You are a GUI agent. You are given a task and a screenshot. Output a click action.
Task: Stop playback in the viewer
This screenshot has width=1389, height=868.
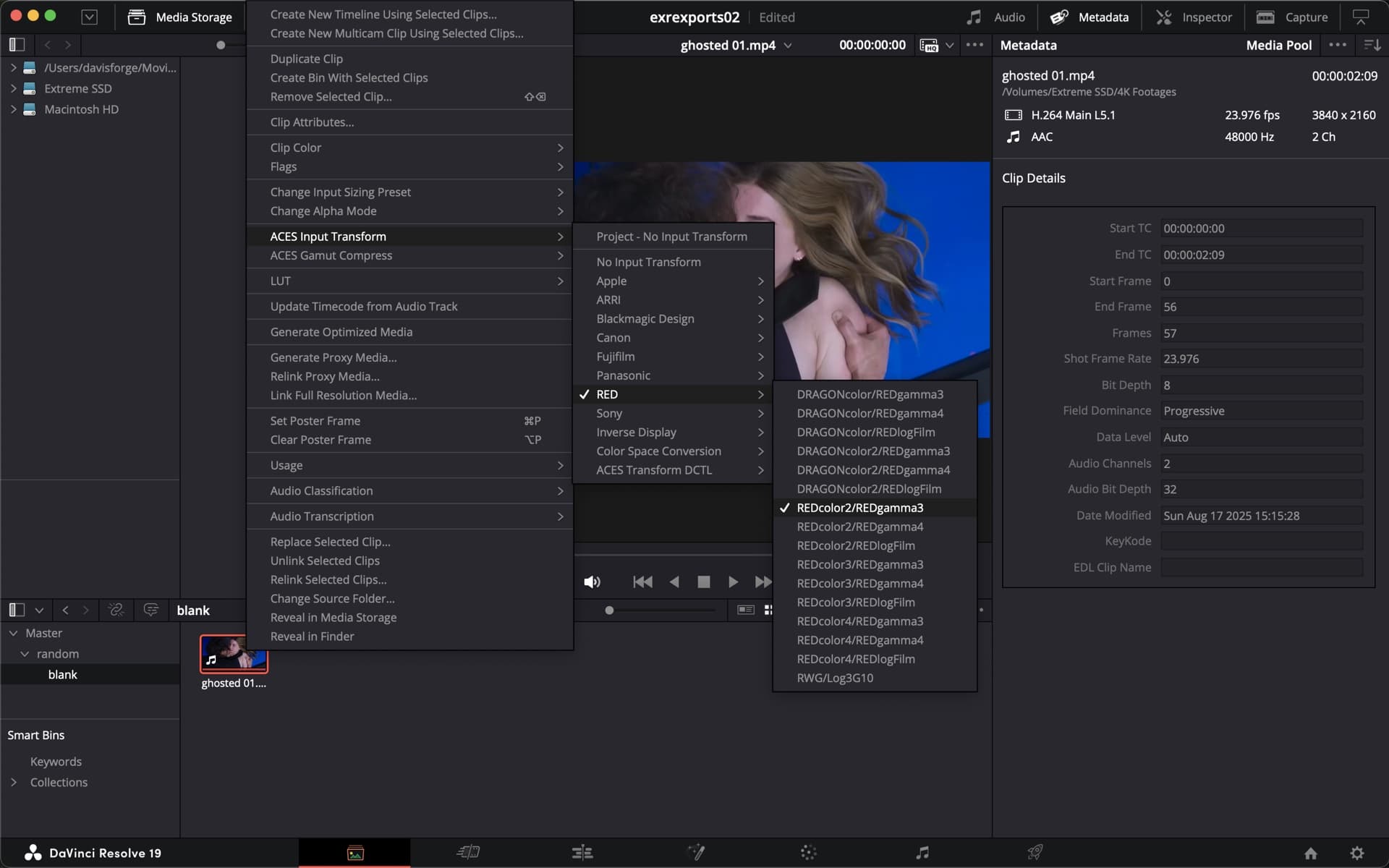[703, 582]
